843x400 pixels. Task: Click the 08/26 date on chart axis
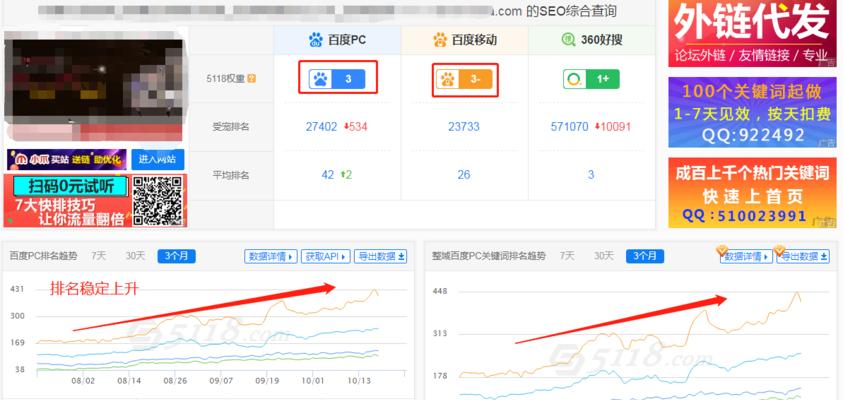coord(175,381)
